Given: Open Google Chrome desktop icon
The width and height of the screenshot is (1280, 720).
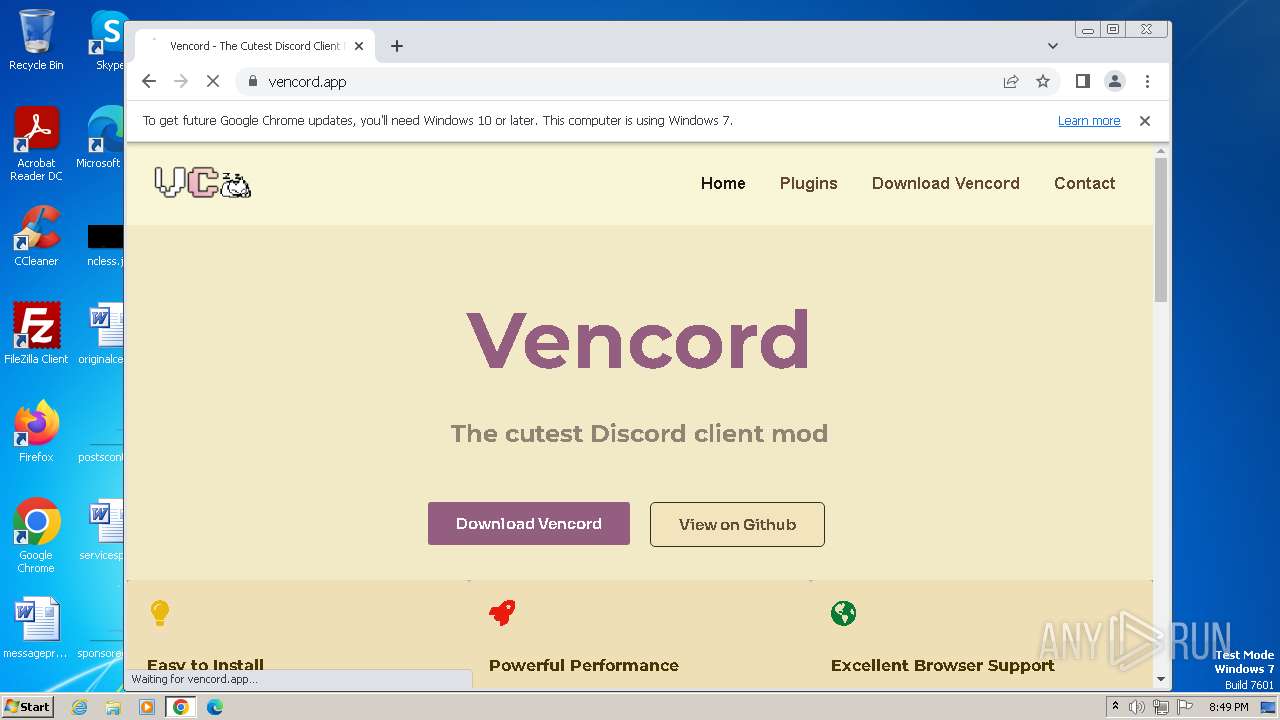Looking at the screenshot, I should (x=36, y=536).
